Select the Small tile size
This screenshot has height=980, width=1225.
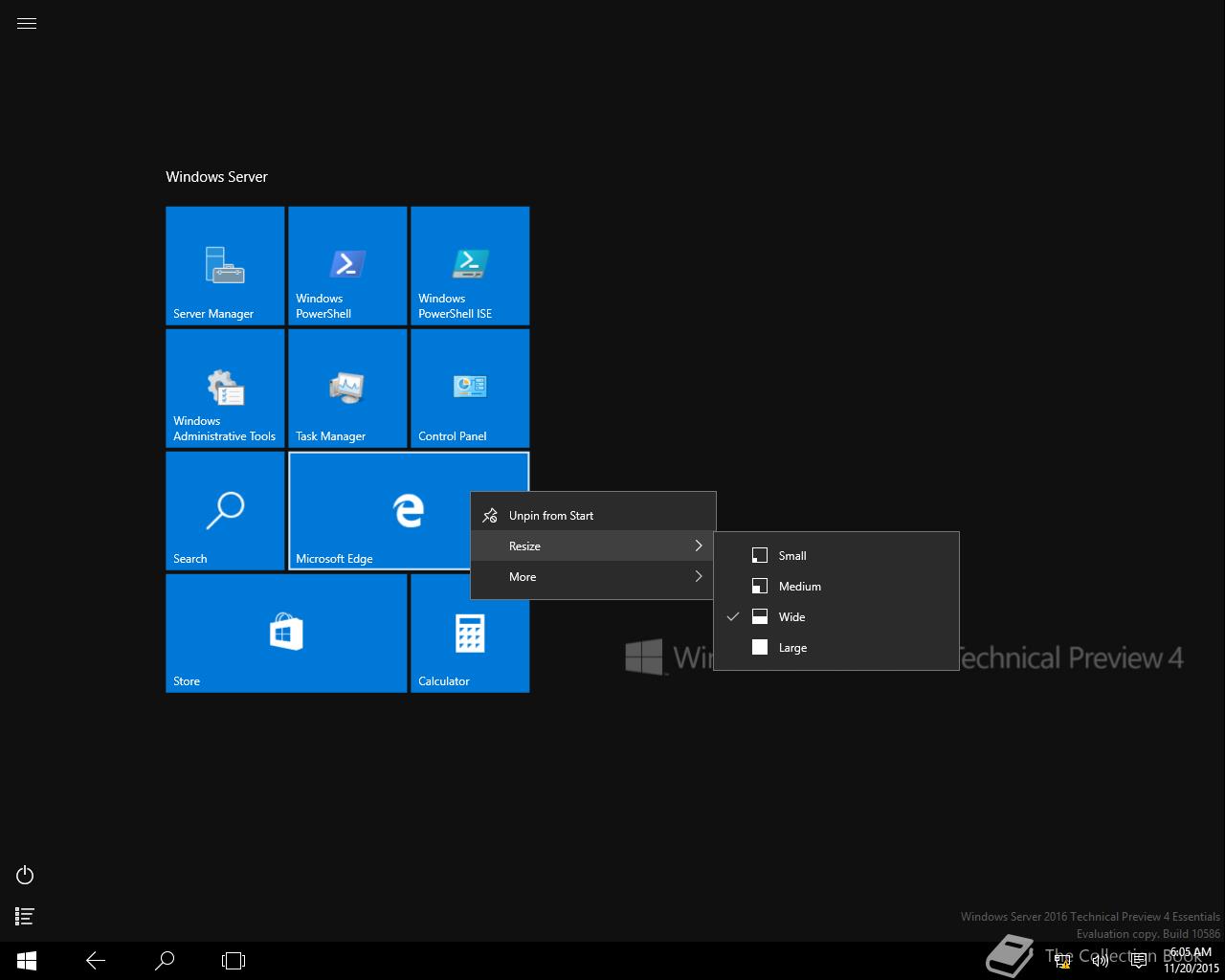click(791, 555)
